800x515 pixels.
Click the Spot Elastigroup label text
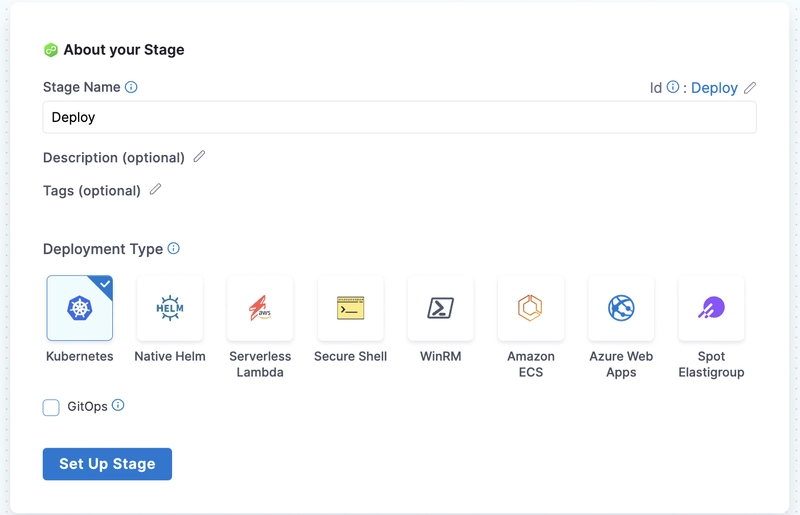(x=711, y=364)
